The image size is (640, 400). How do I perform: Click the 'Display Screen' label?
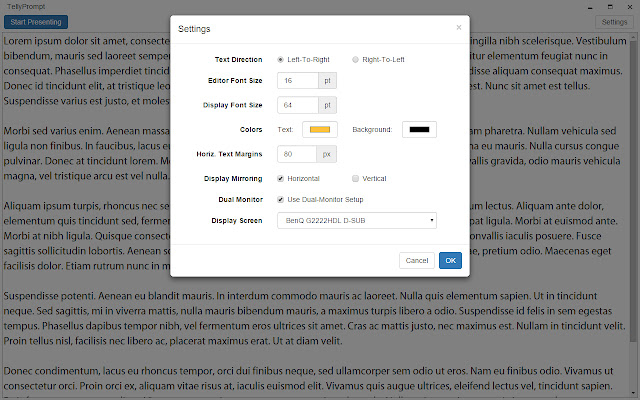tap(237, 220)
